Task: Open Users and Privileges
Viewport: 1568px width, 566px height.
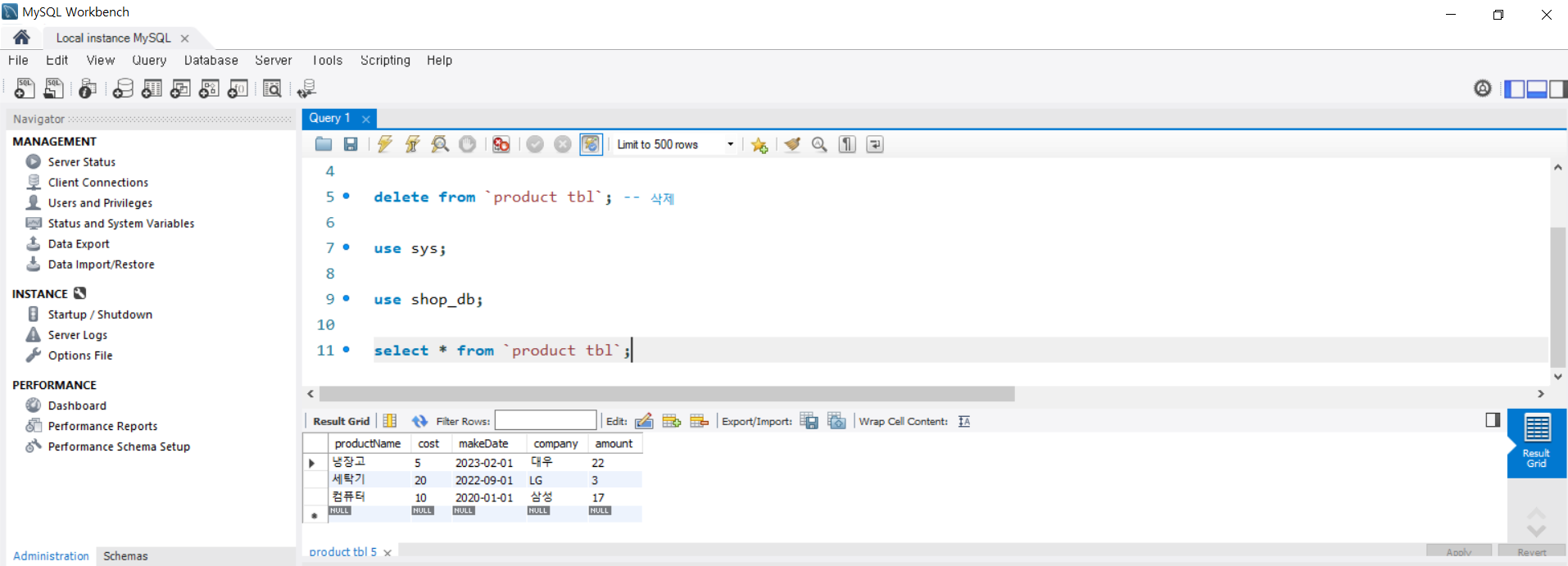Action: pos(99,202)
